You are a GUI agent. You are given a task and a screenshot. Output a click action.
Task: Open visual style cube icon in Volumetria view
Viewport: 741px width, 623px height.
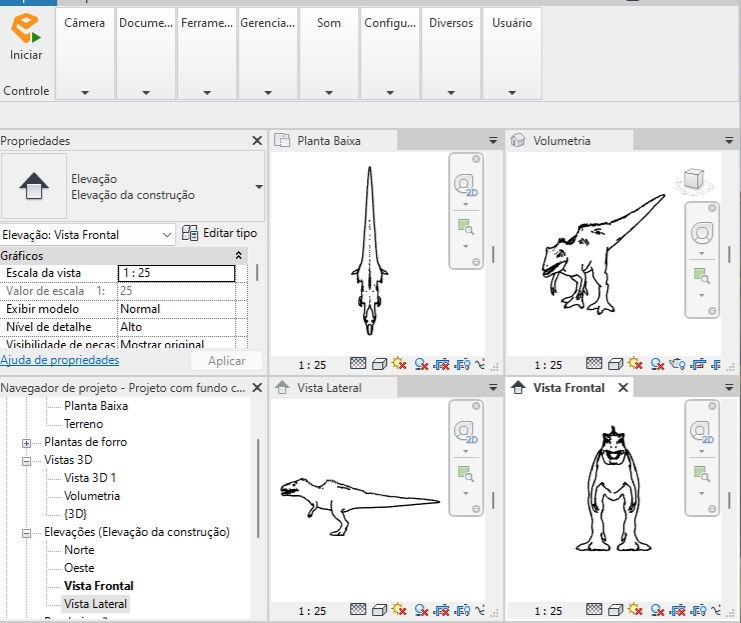click(615, 364)
